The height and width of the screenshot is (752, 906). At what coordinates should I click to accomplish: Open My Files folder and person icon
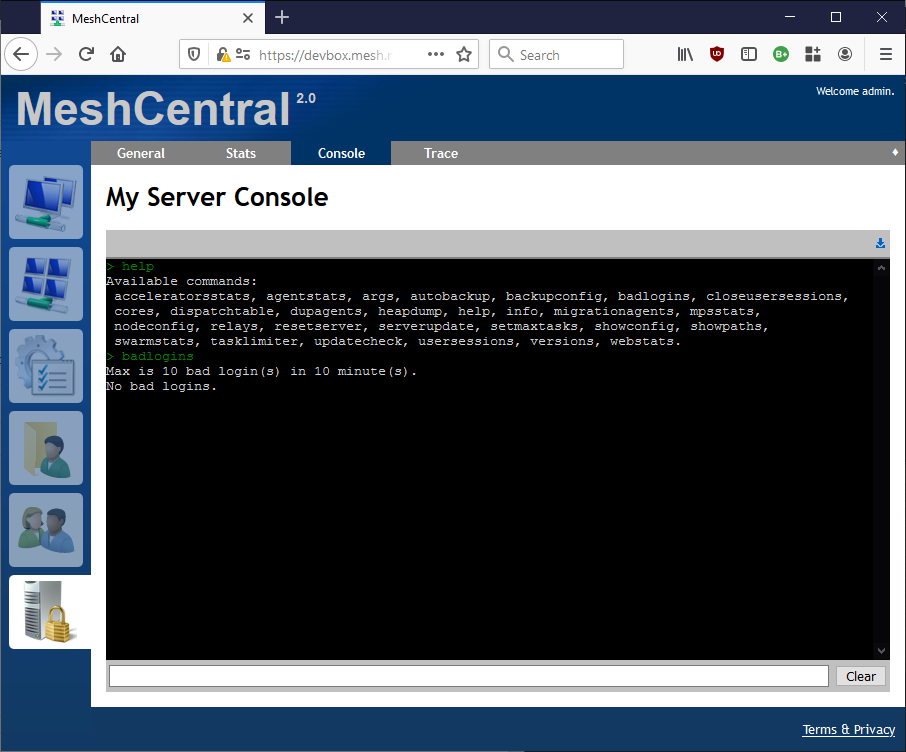[x=46, y=448]
